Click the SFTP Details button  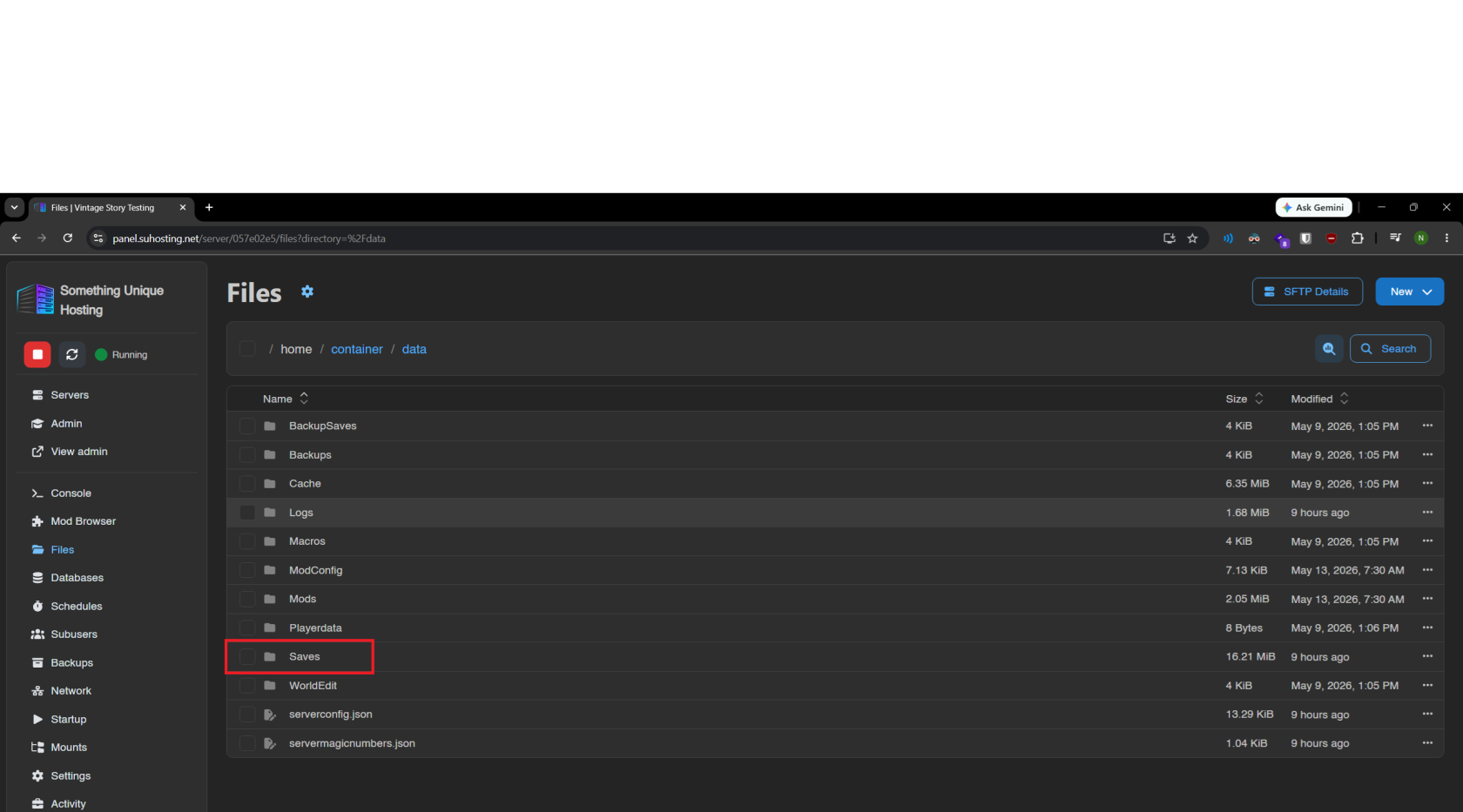(x=1307, y=292)
